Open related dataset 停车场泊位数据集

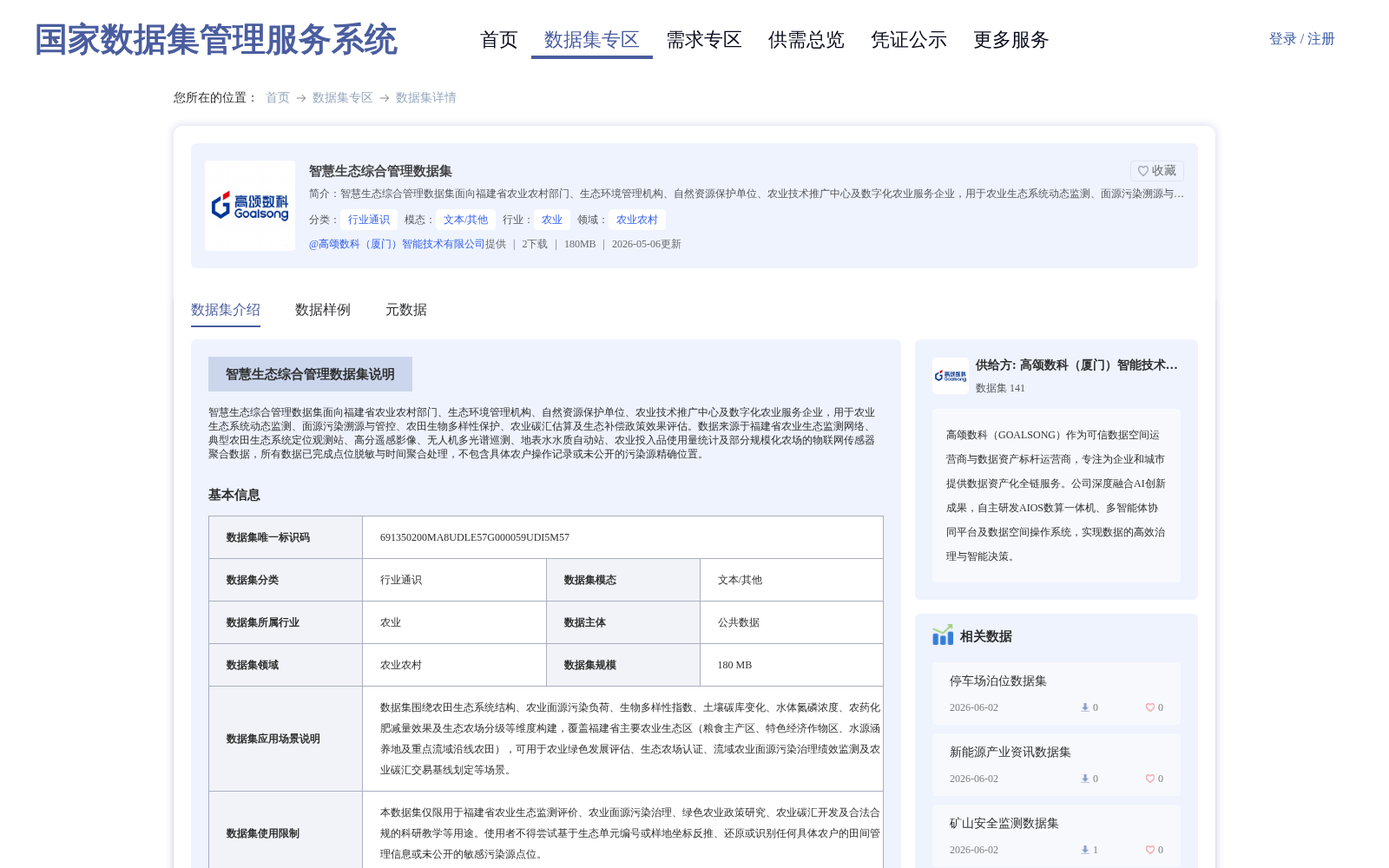pos(998,681)
